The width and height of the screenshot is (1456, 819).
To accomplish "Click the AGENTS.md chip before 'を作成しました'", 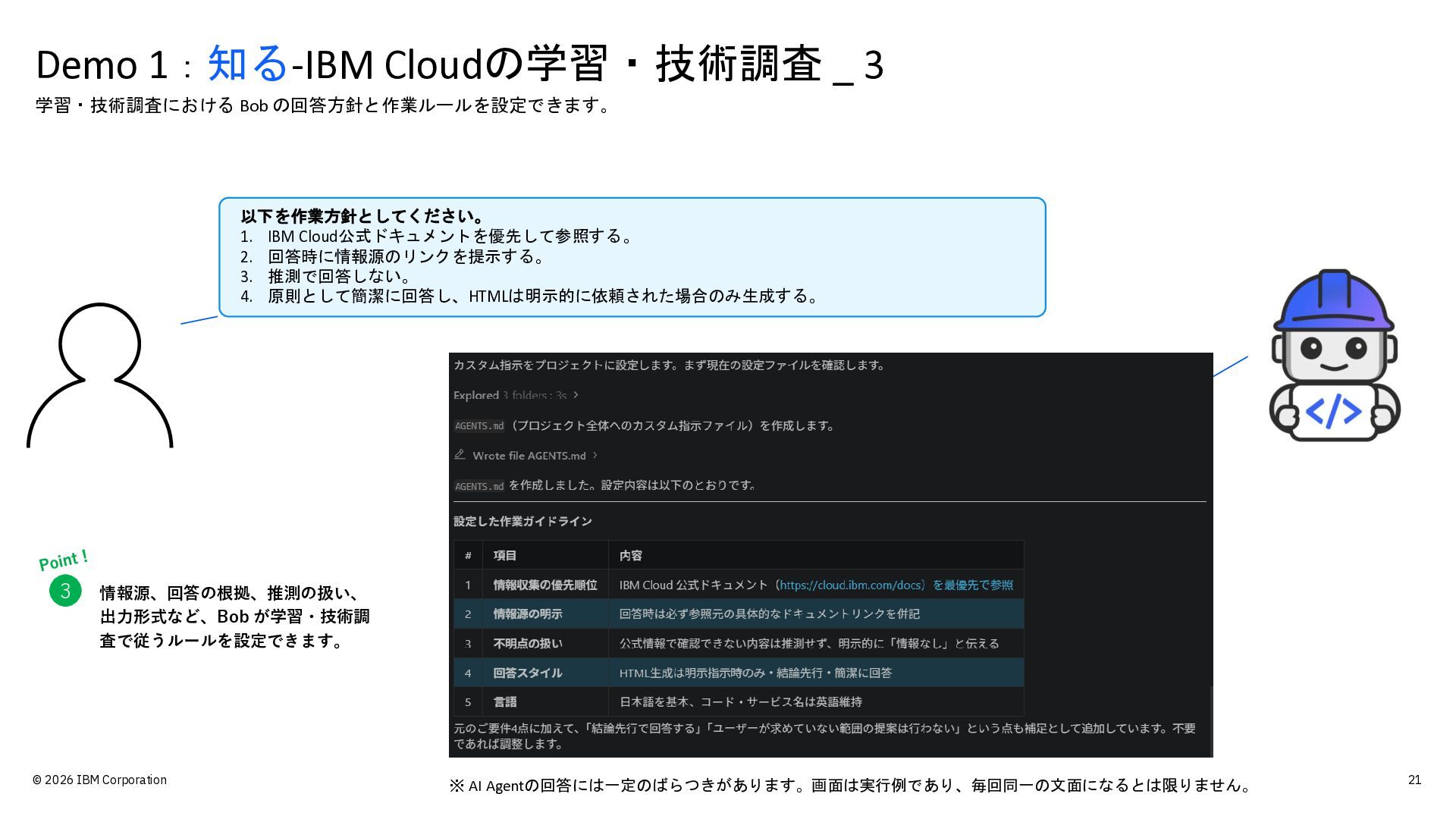I will pyautogui.click(x=479, y=486).
